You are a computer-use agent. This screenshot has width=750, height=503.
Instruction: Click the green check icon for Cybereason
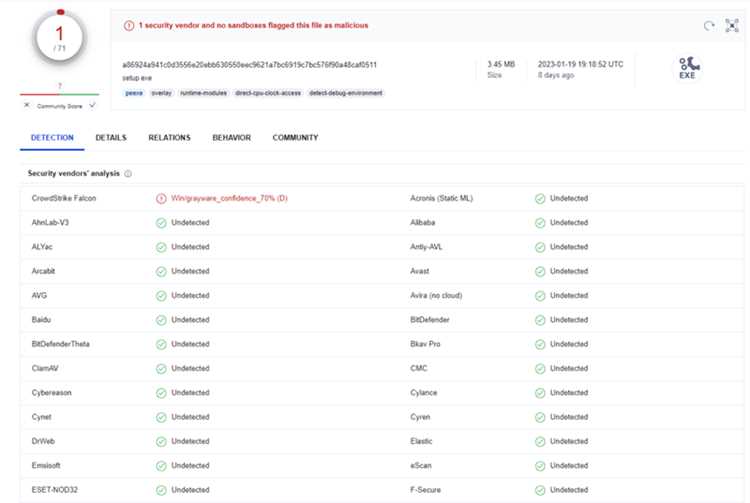(161, 393)
